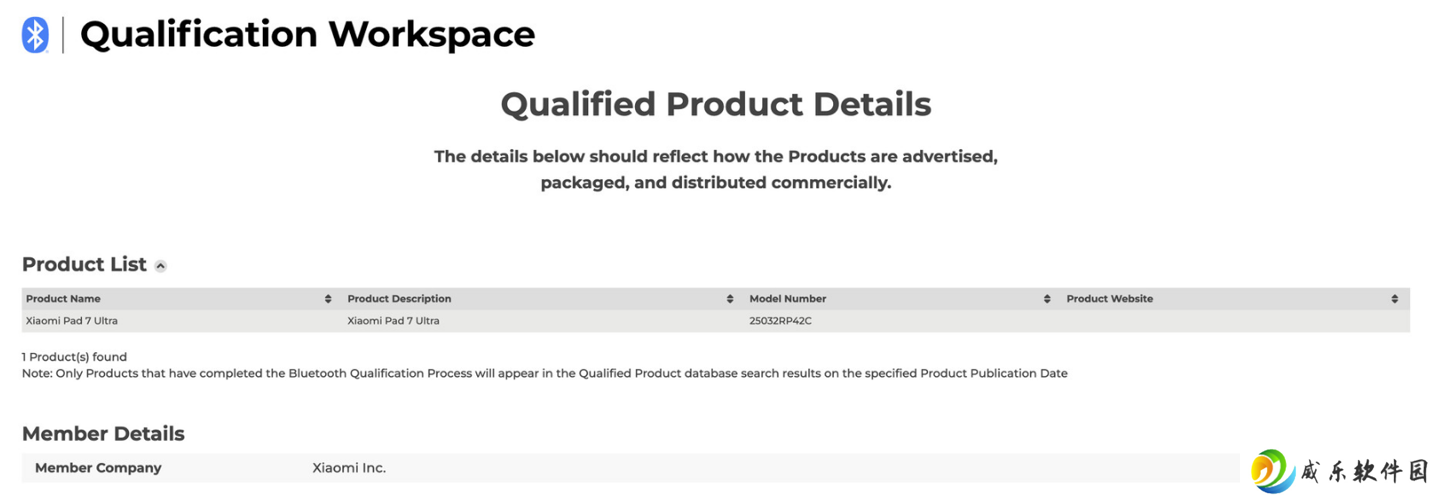Sort by Product Description arrows icon
The image size is (1440, 497).
(730, 299)
